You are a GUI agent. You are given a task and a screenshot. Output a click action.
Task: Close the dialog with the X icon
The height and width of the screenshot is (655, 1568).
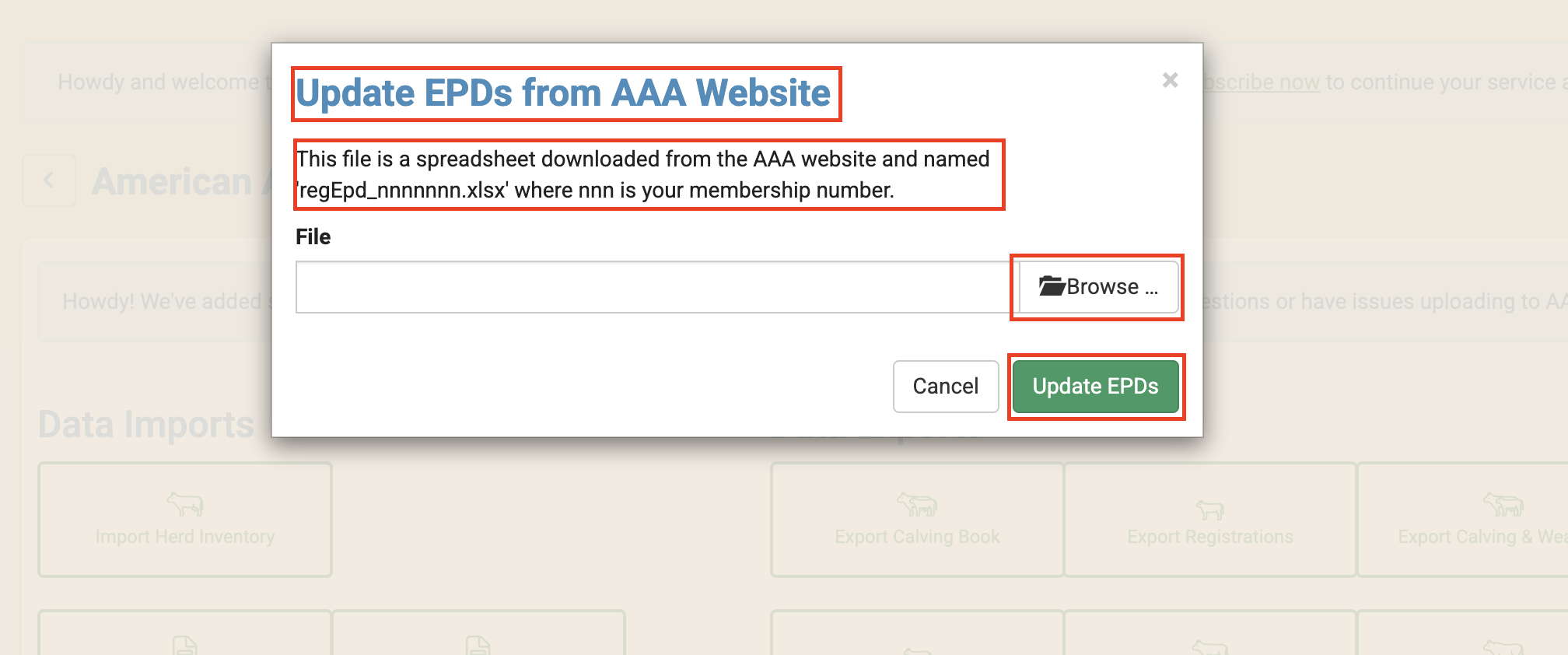click(1170, 80)
